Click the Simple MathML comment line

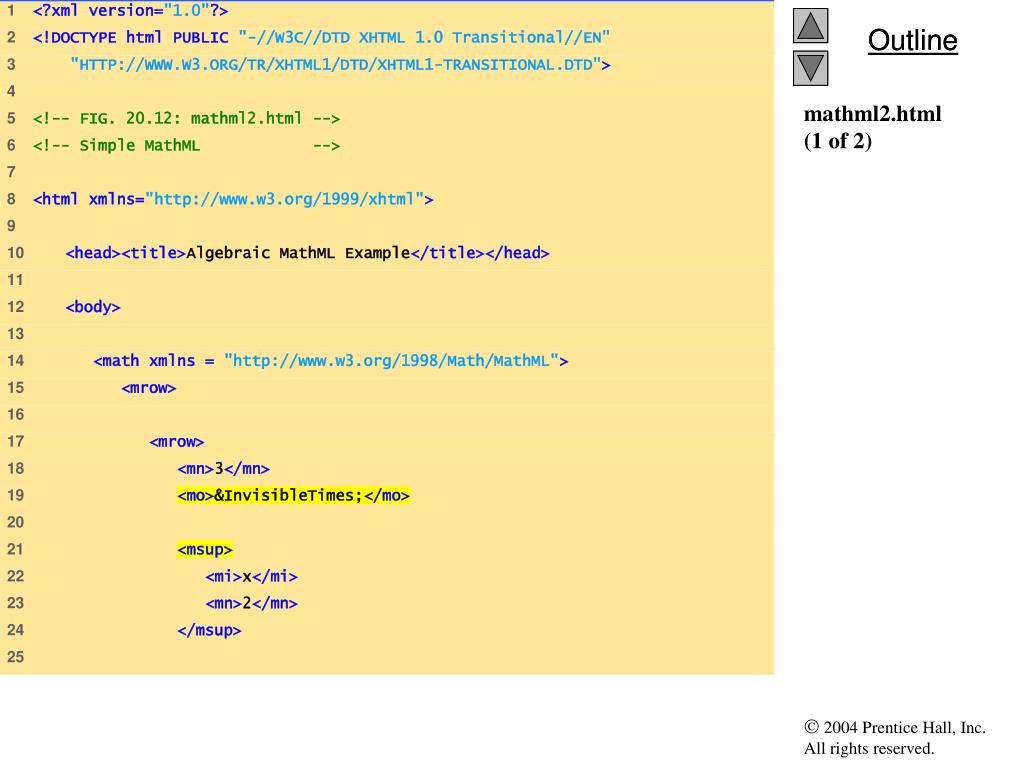[x=187, y=146]
